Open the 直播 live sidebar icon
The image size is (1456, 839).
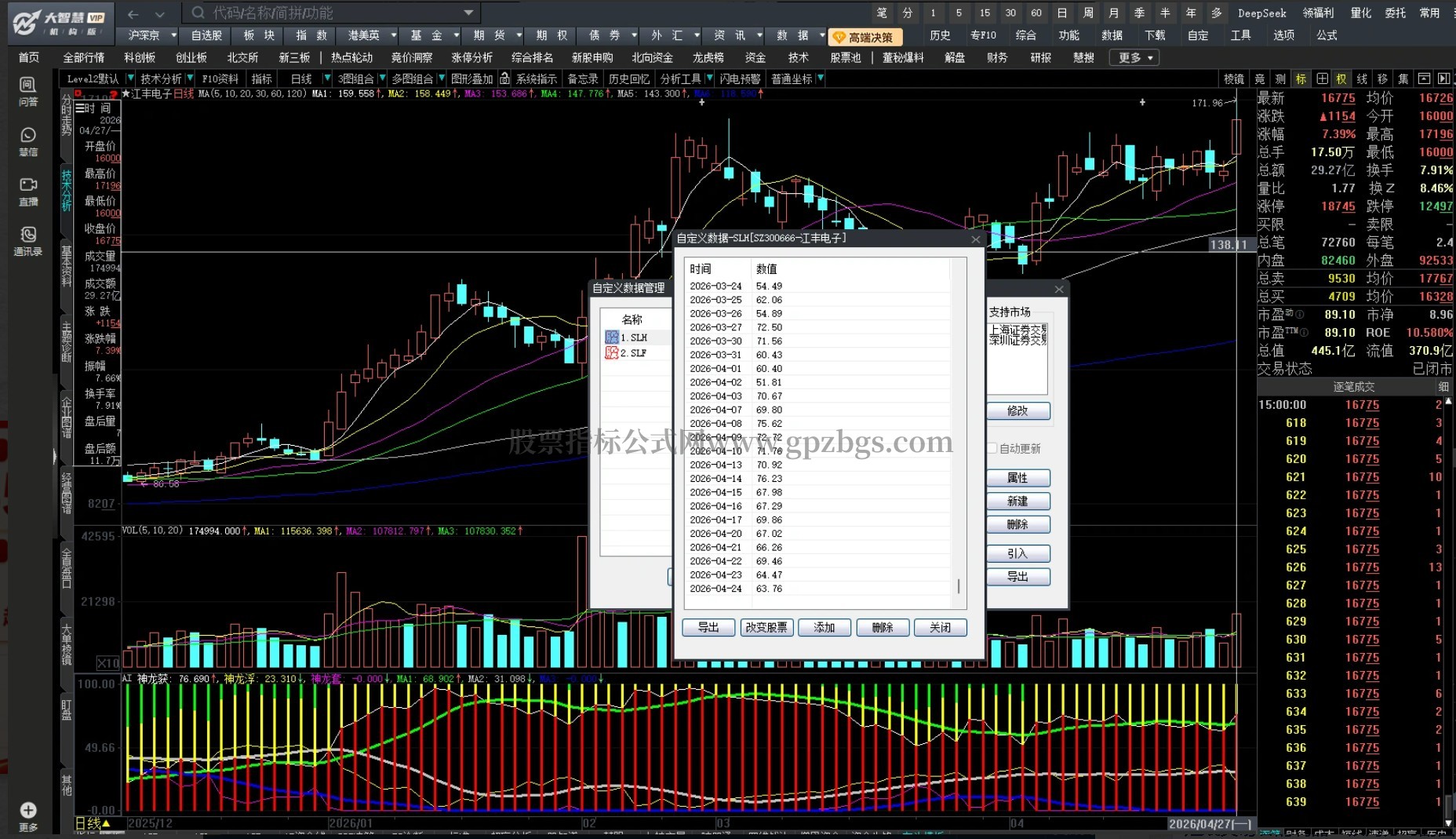coord(27,191)
